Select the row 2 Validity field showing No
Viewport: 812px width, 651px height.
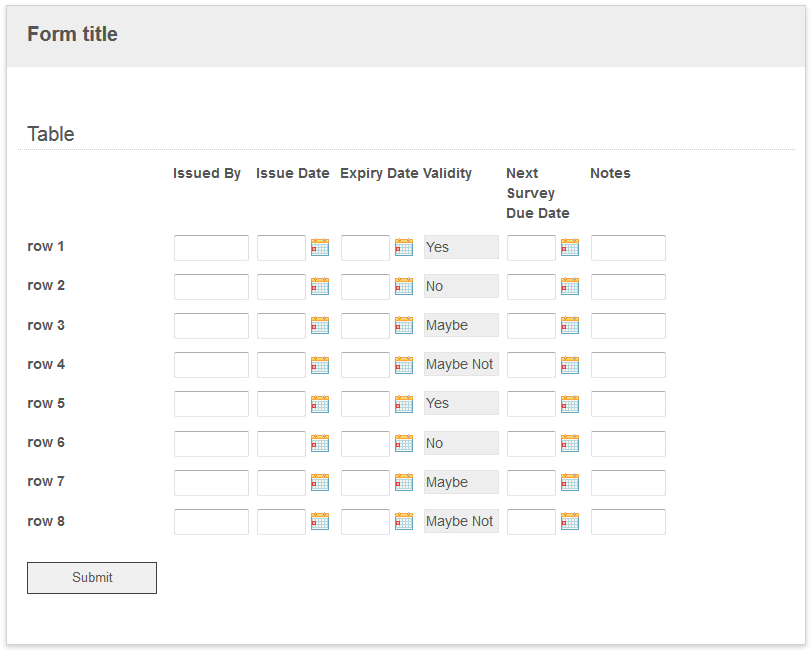click(x=461, y=286)
